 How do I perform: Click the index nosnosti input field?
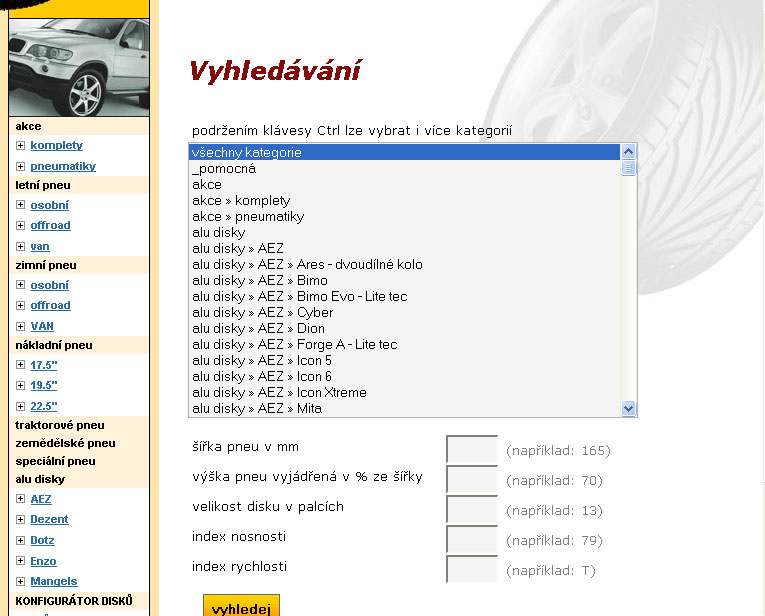pyautogui.click(x=472, y=539)
